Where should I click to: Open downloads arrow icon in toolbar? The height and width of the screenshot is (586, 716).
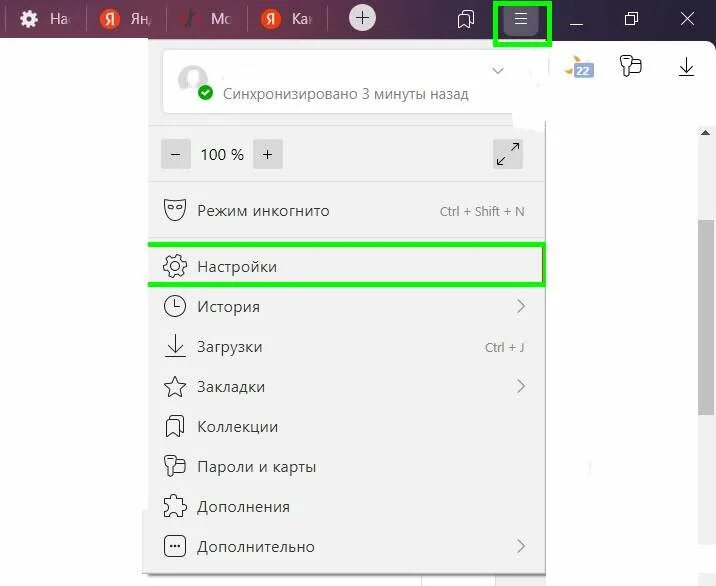tap(686, 67)
